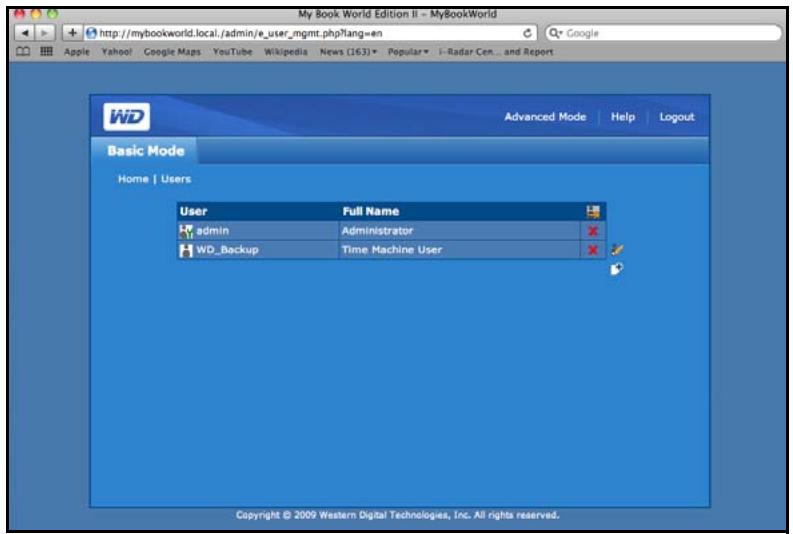793x534 pixels.
Task: Select the WD_Backup user name
Action: 227,250
